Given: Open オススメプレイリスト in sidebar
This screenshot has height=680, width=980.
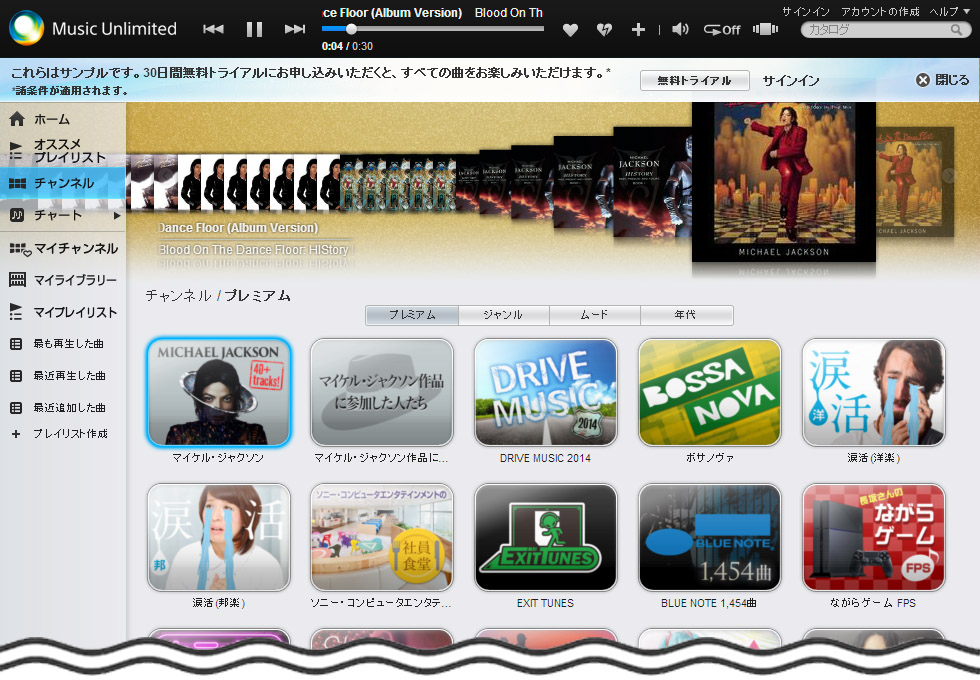Looking at the screenshot, I should click(62, 151).
